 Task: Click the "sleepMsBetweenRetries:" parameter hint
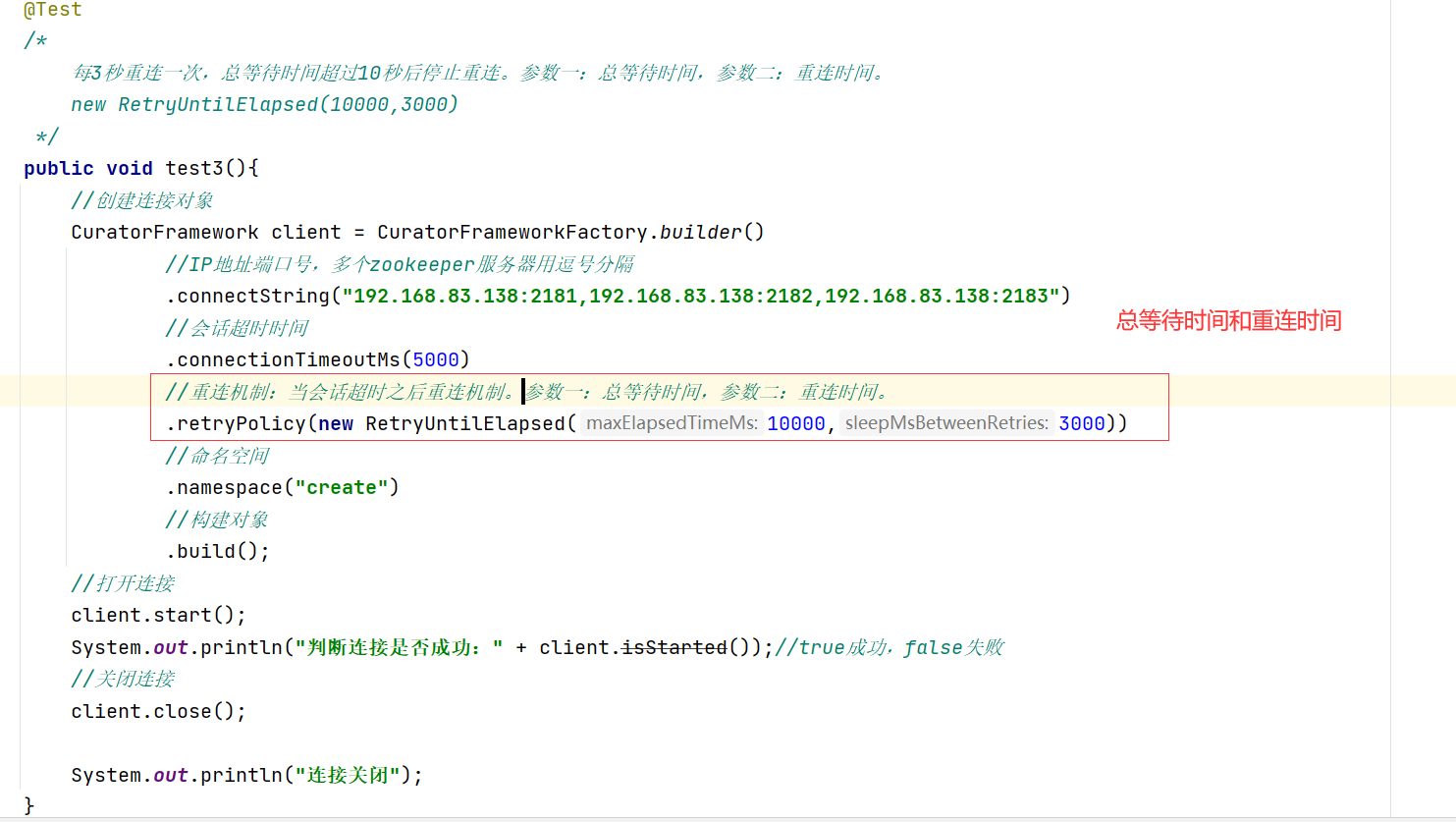[x=946, y=423]
